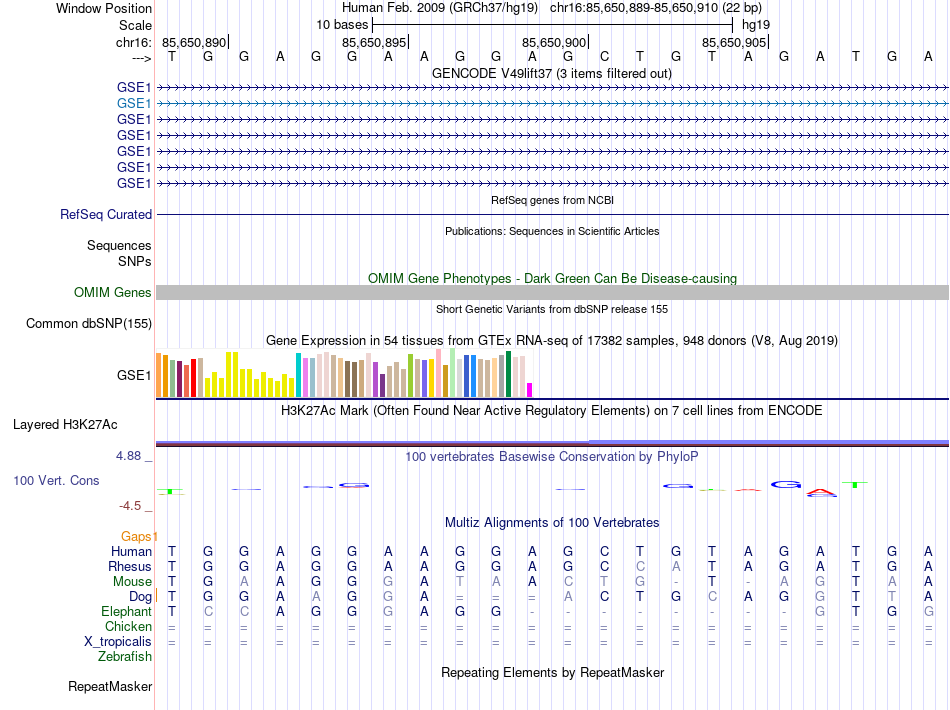Select the light-blue highlighted GSE1 transcript label
This screenshot has width=950, height=710.
click(133, 103)
